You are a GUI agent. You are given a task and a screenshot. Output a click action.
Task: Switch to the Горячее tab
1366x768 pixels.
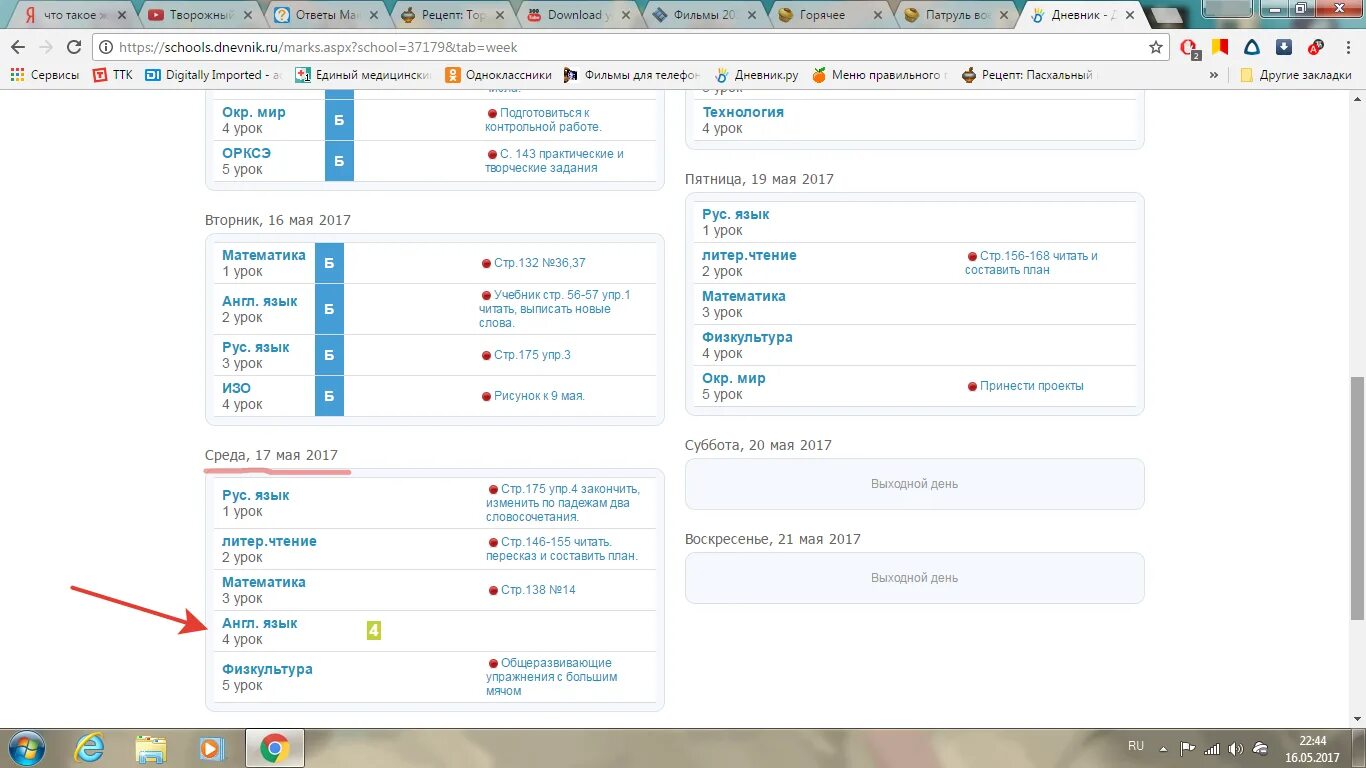point(828,15)
